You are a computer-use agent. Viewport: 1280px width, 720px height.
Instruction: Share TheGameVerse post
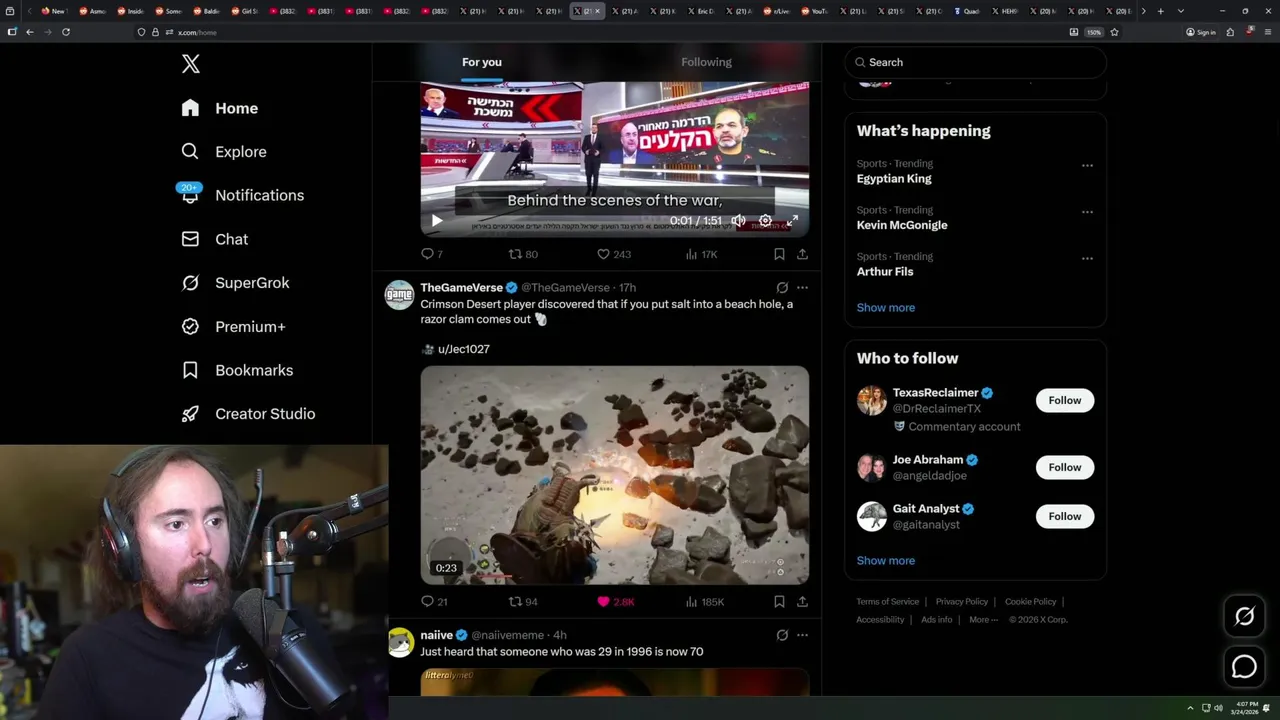click(x=802, y=601)
